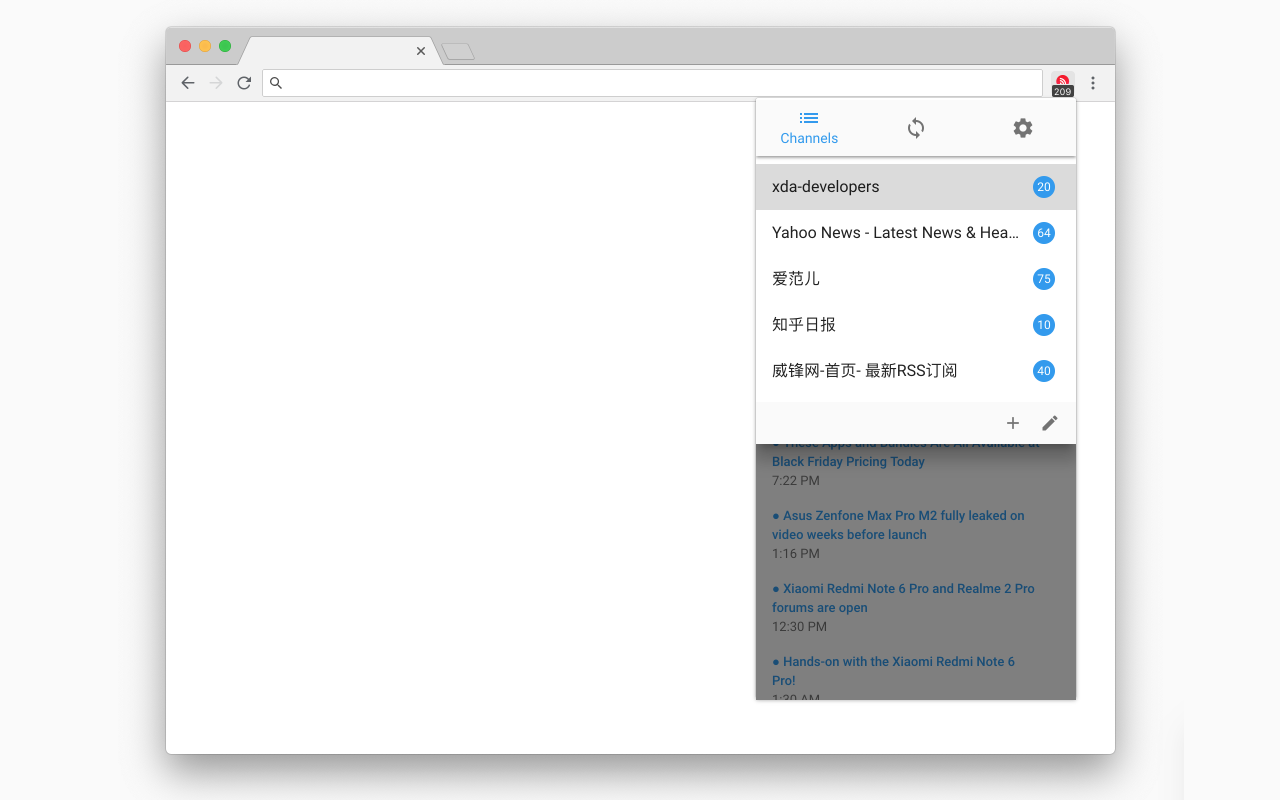Select the xda-developers channel
1280x800 pixels.
[916, 187]
